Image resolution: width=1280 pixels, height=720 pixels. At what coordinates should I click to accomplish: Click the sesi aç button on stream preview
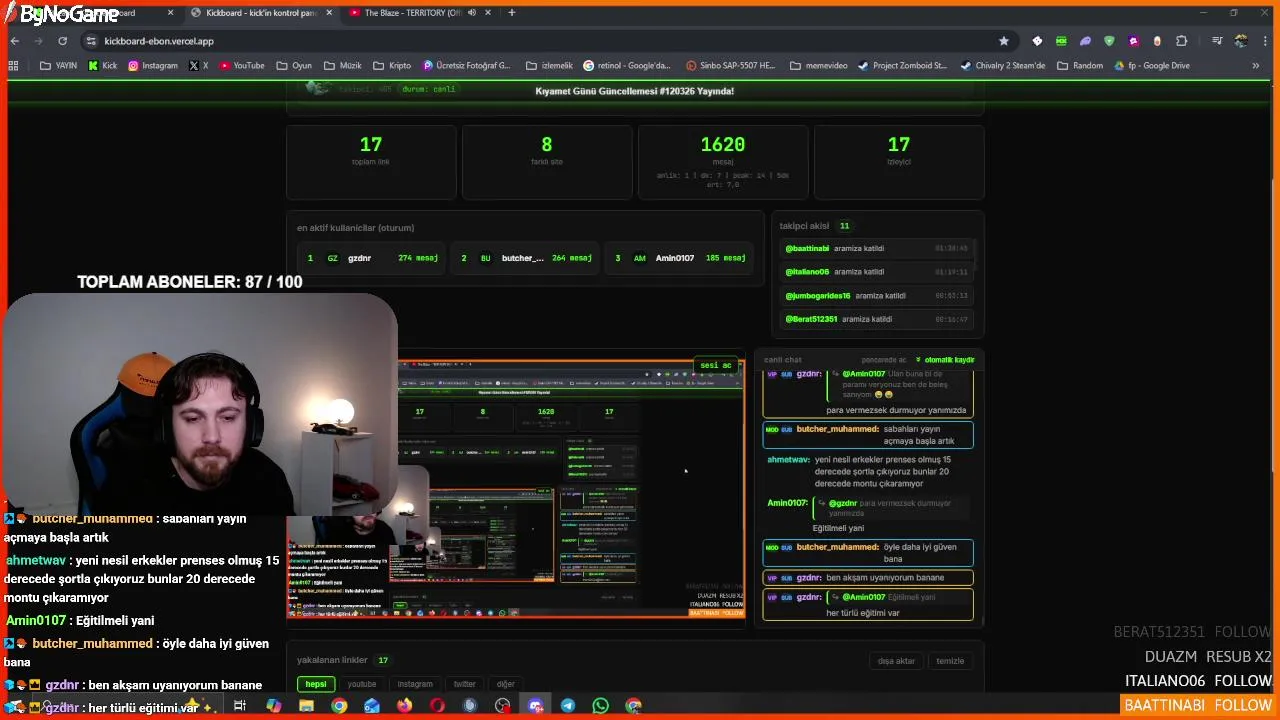point(716,365)
